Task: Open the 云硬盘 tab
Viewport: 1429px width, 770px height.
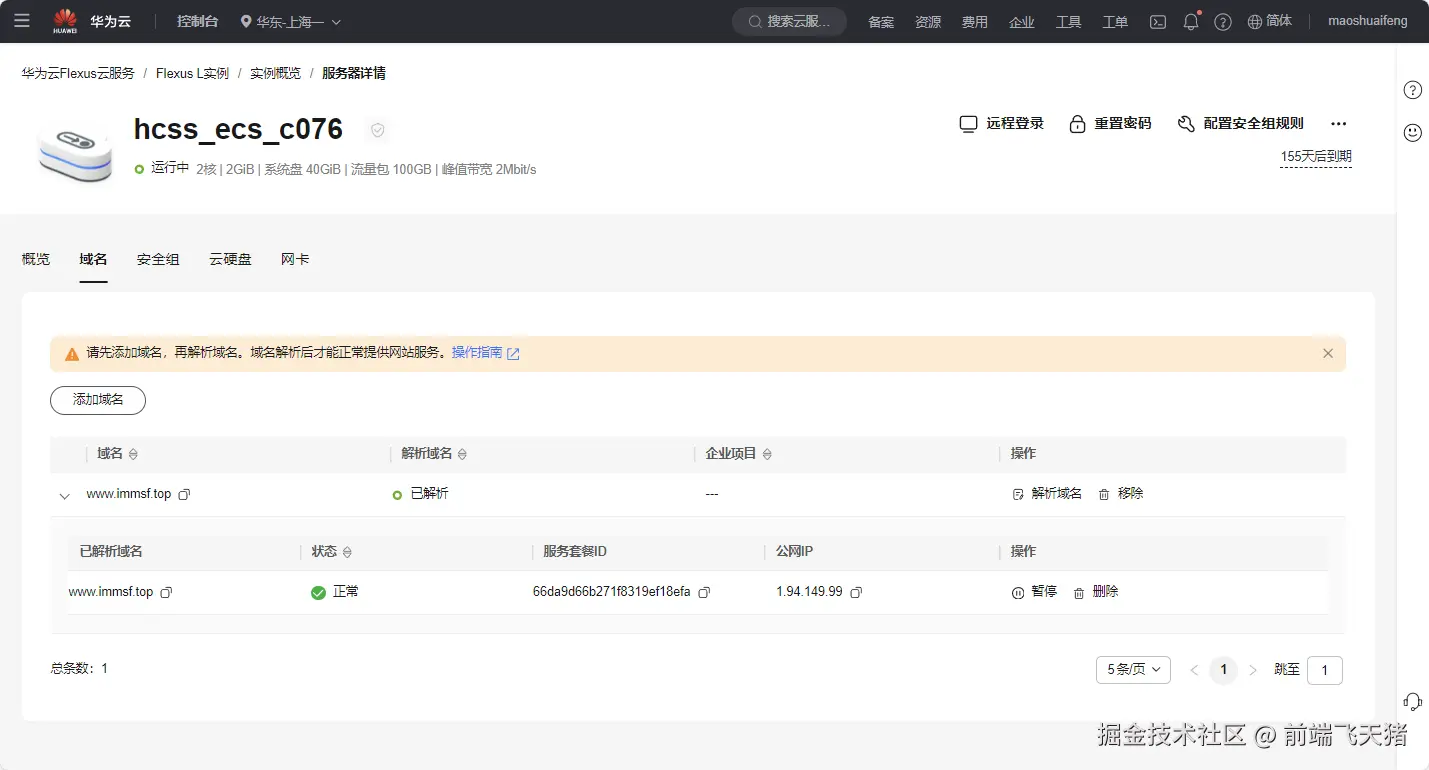Action: 230,259
